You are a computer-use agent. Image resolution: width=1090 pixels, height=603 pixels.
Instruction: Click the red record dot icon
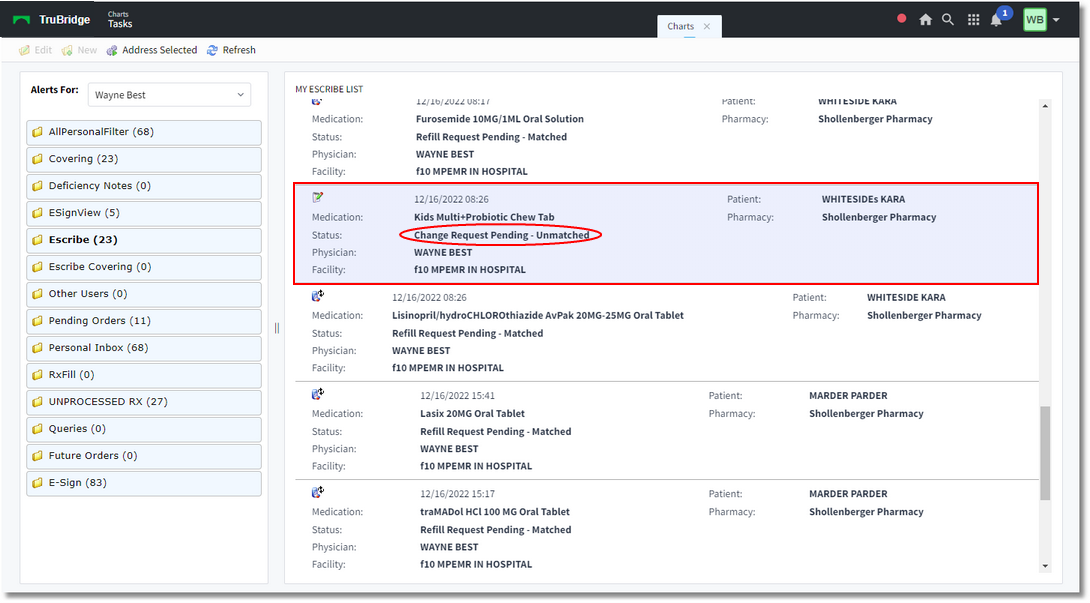coord(902,19)
